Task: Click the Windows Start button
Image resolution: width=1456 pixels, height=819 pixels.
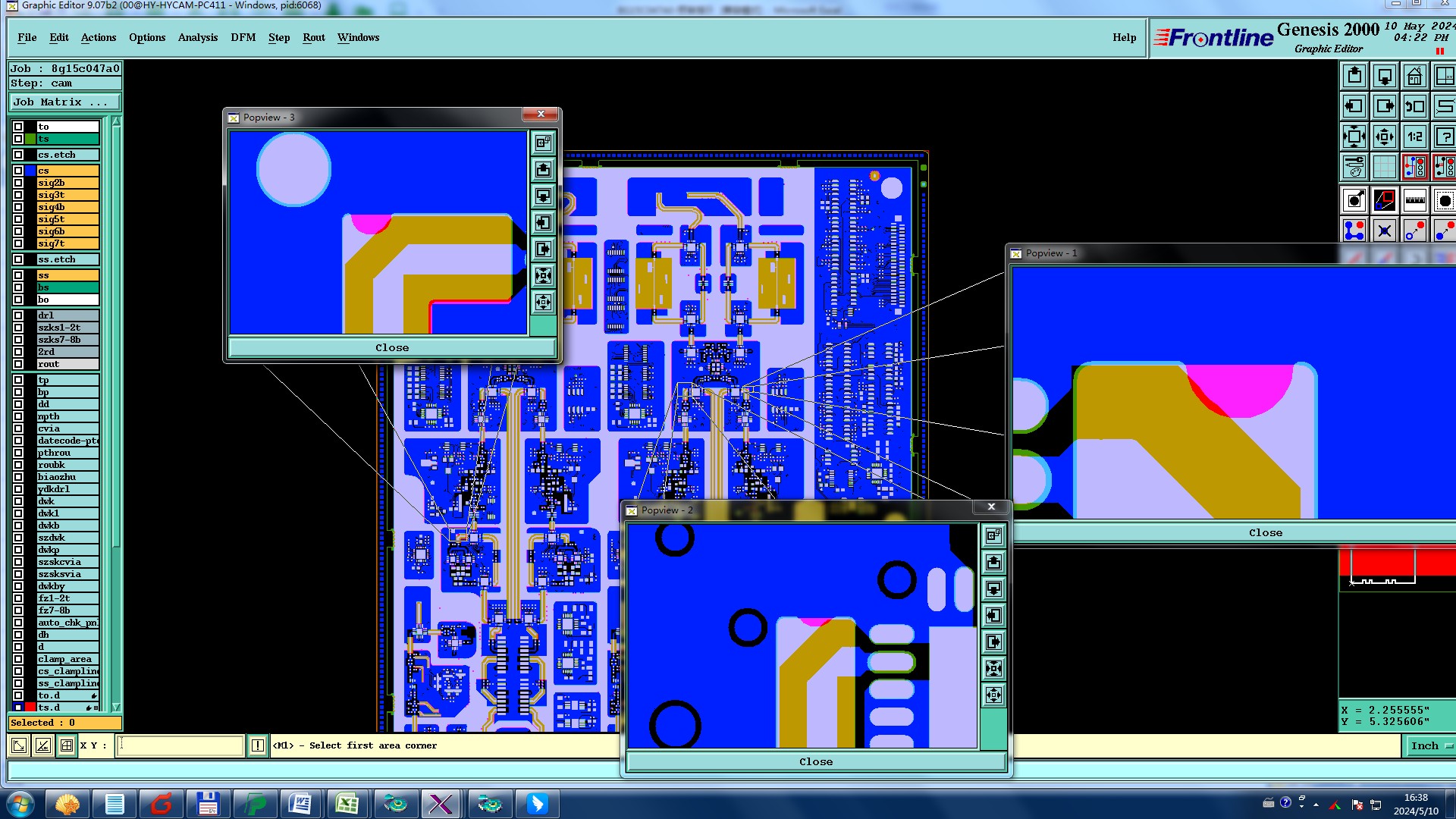Action: [x=20, y=803]
